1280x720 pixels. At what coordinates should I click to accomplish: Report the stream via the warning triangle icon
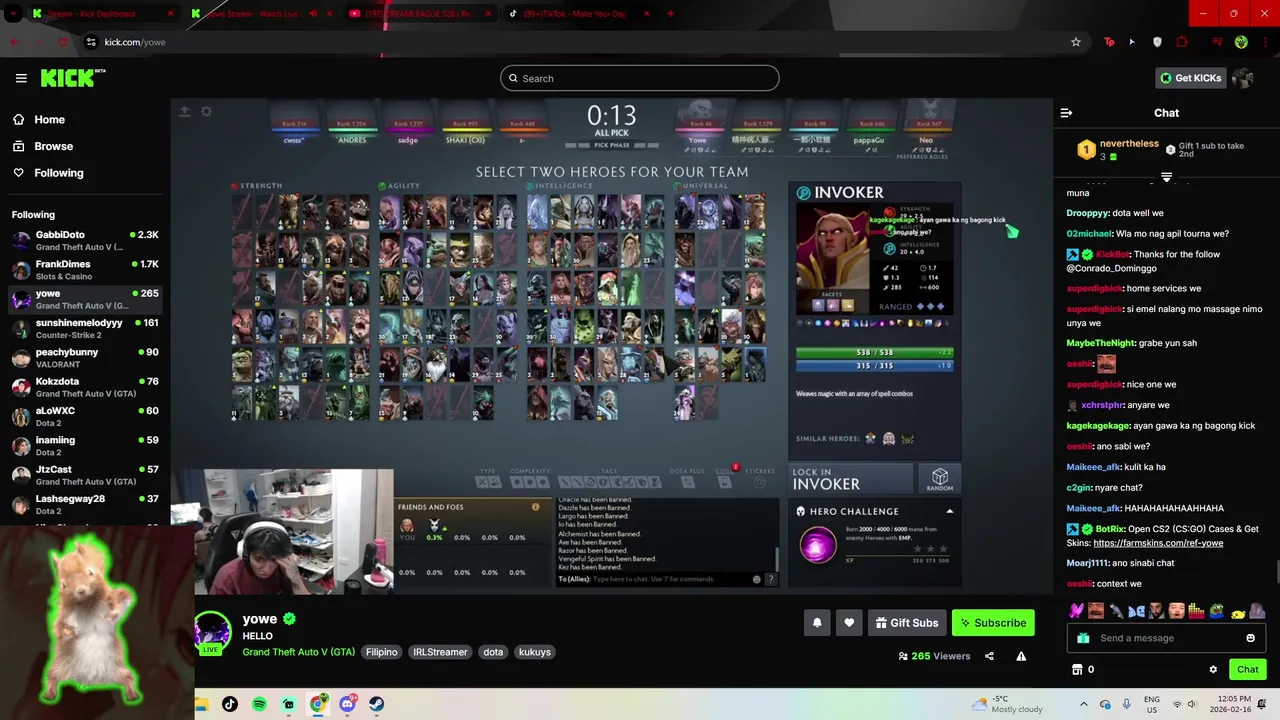[x=1021, y=656]
